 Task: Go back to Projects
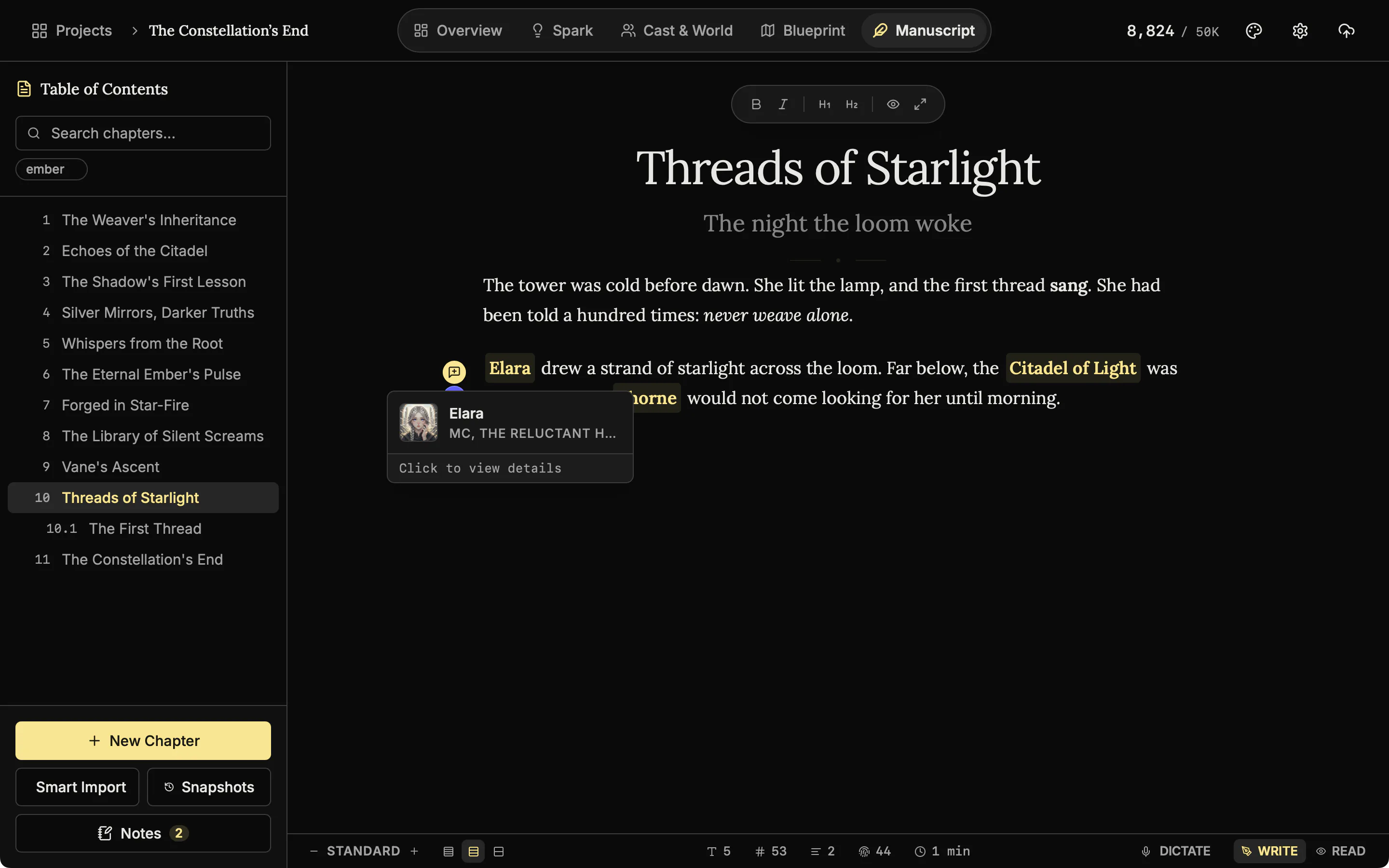point(72,30)
